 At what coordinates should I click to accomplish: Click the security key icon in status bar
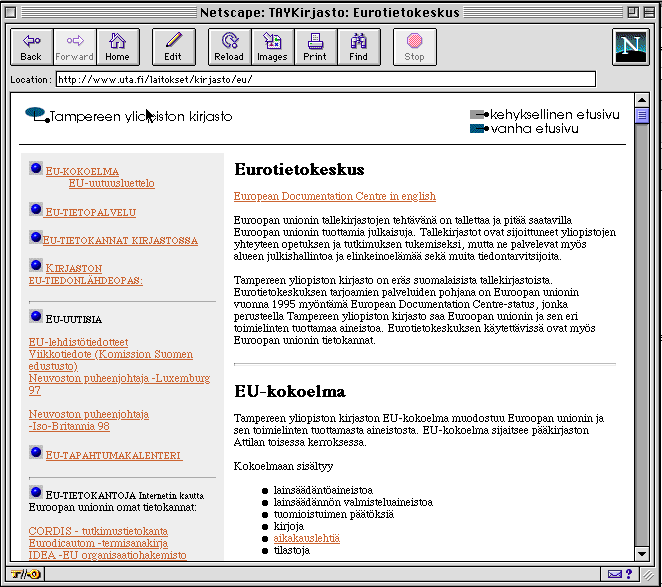tap(25, 574)
